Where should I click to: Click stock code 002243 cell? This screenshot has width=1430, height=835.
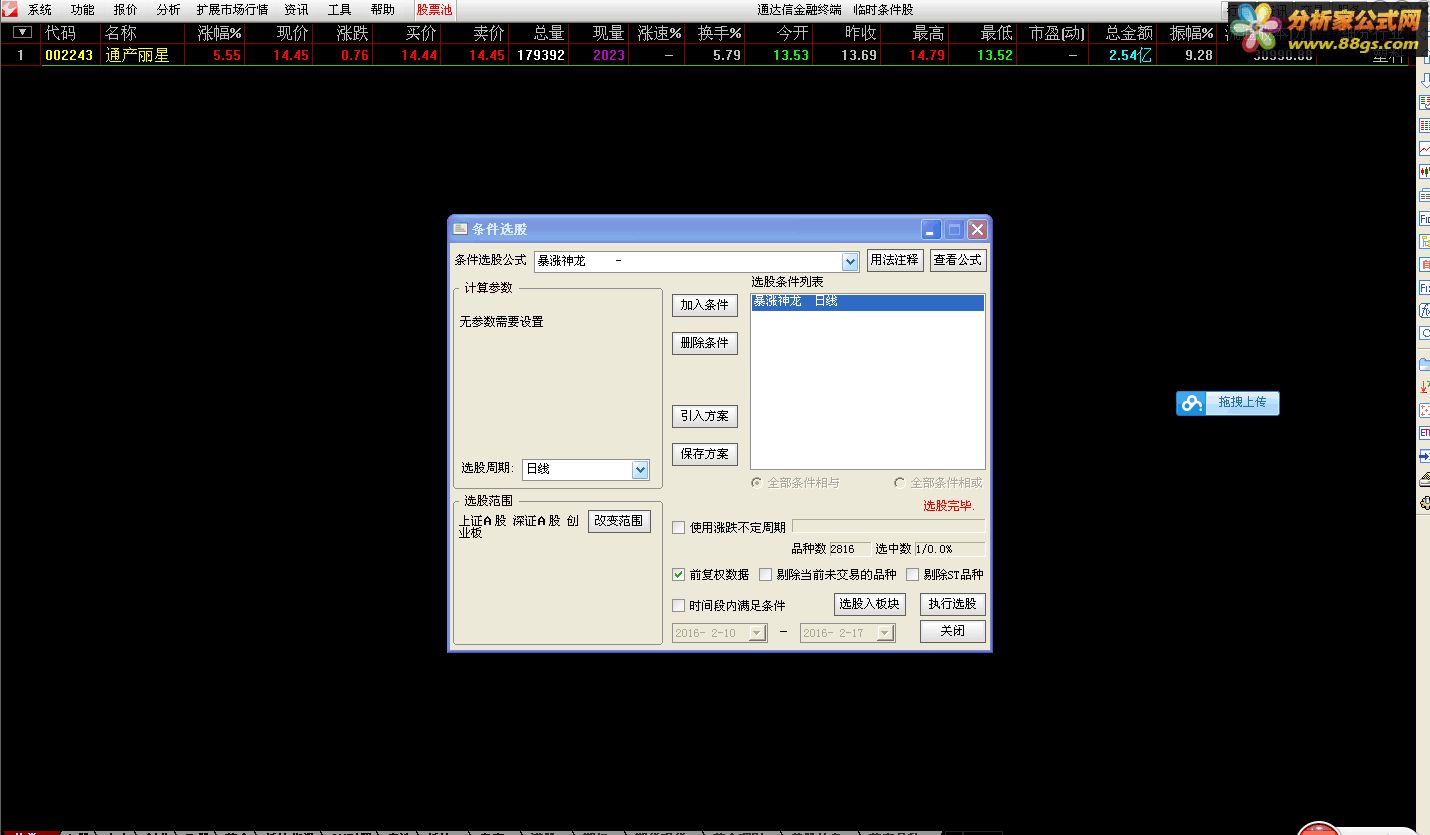coord(69,55)
